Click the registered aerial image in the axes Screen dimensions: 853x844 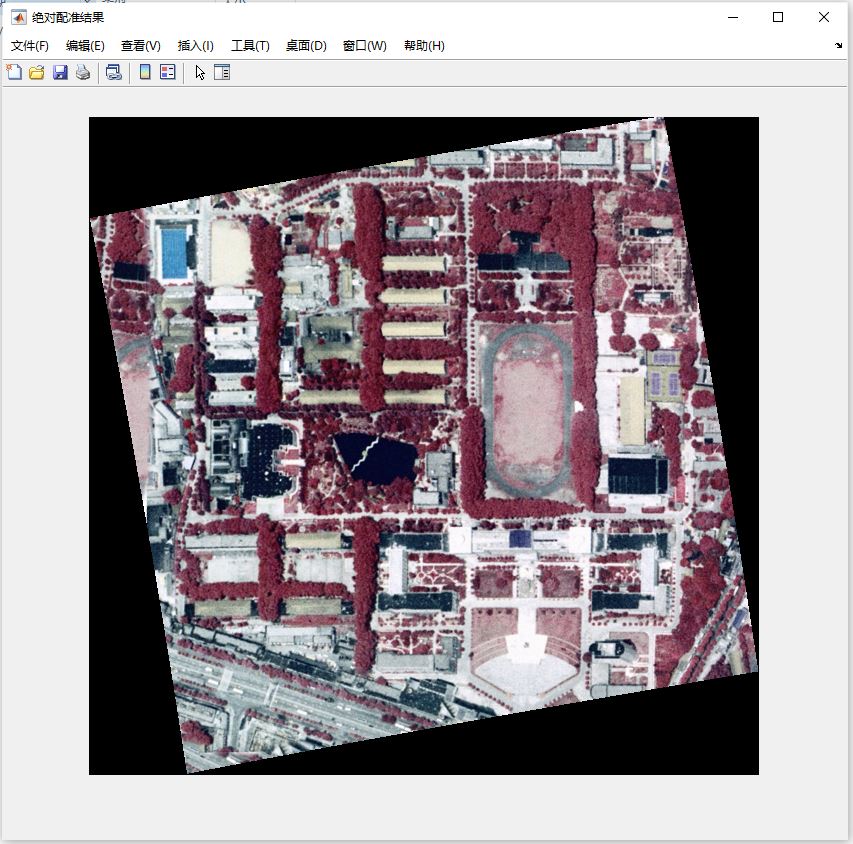424,445
